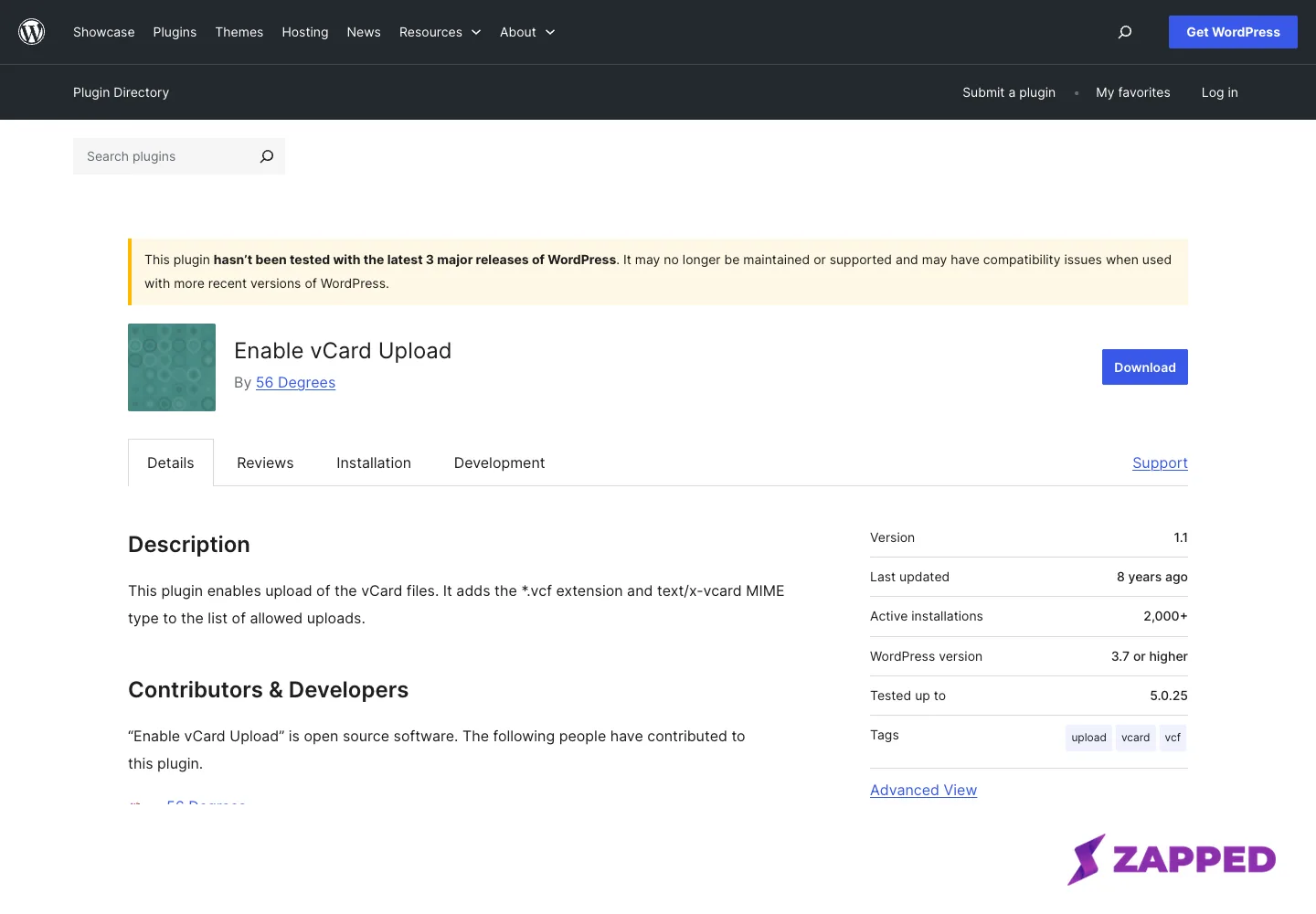Viewport: 1316px width, 914px height.
Task: Click the Get WordPress button
Action: [1233, 32]
